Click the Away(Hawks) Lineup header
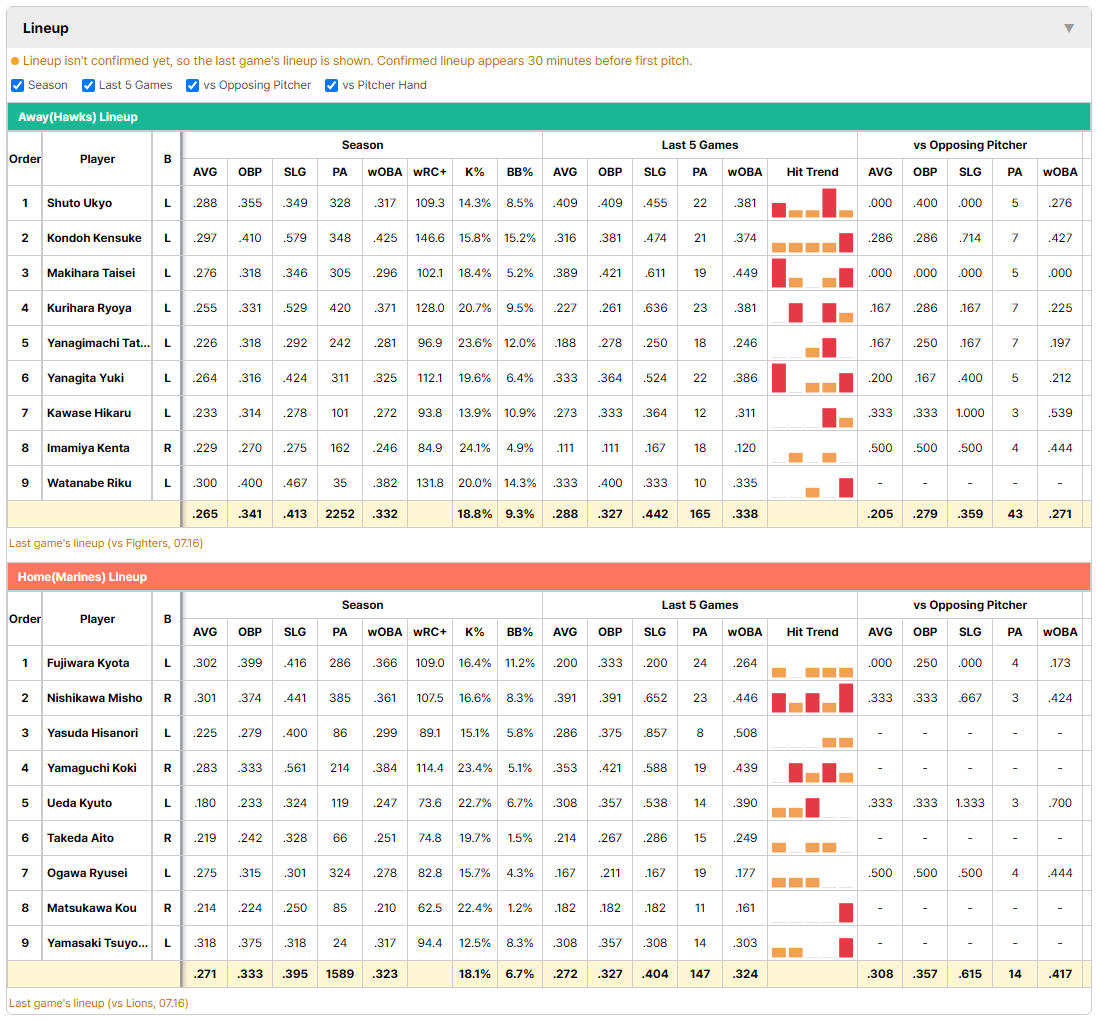 (548, 117)
